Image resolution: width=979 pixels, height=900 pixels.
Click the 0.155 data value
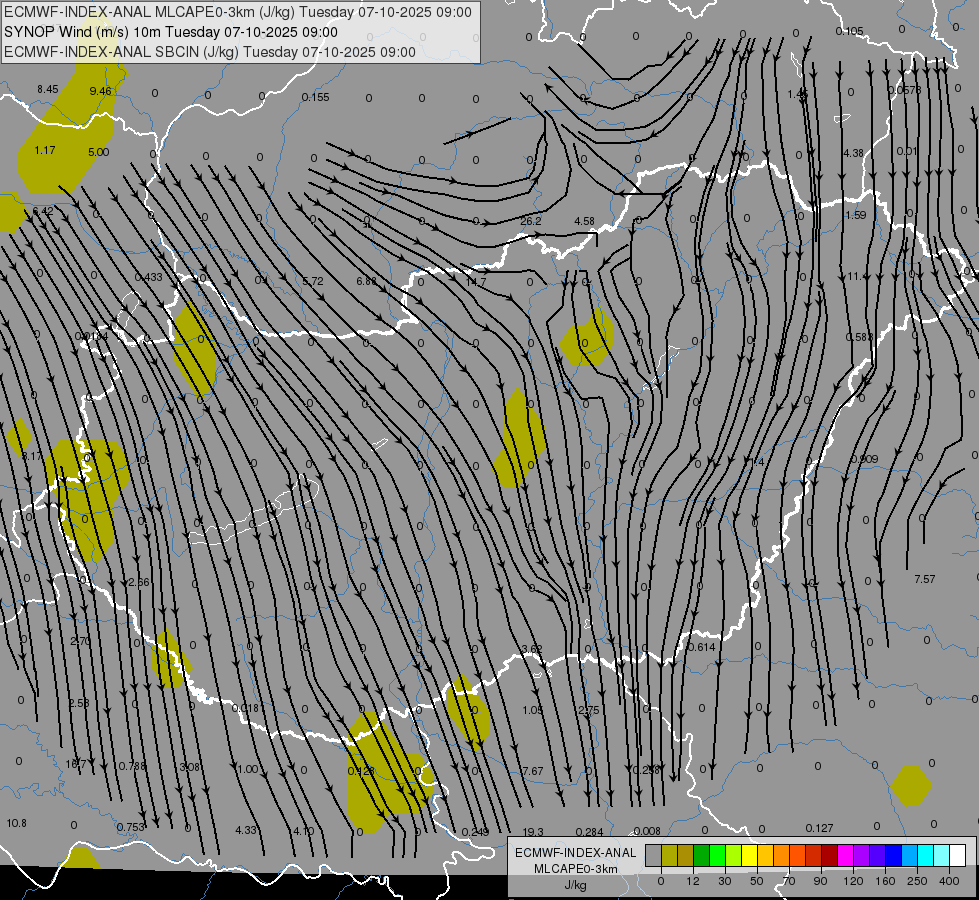click(x=315, y=97)
